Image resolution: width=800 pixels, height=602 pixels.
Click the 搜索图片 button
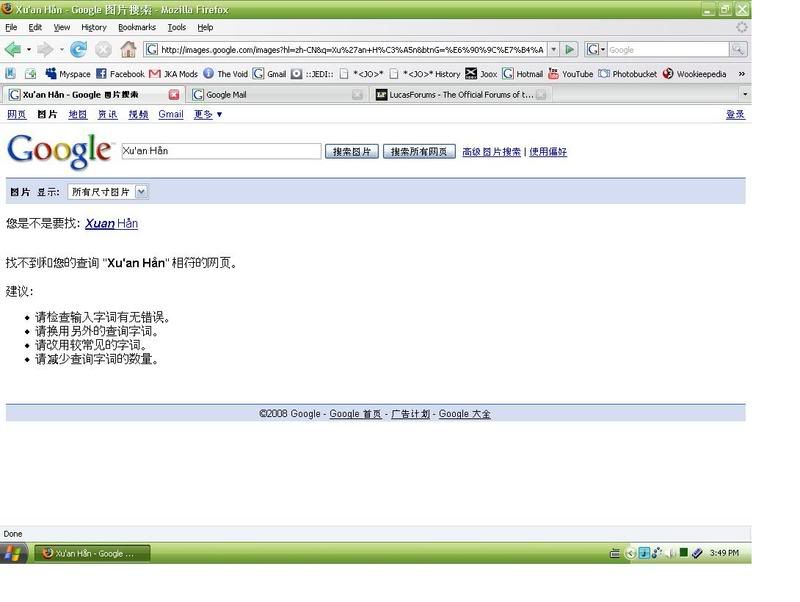352,152
